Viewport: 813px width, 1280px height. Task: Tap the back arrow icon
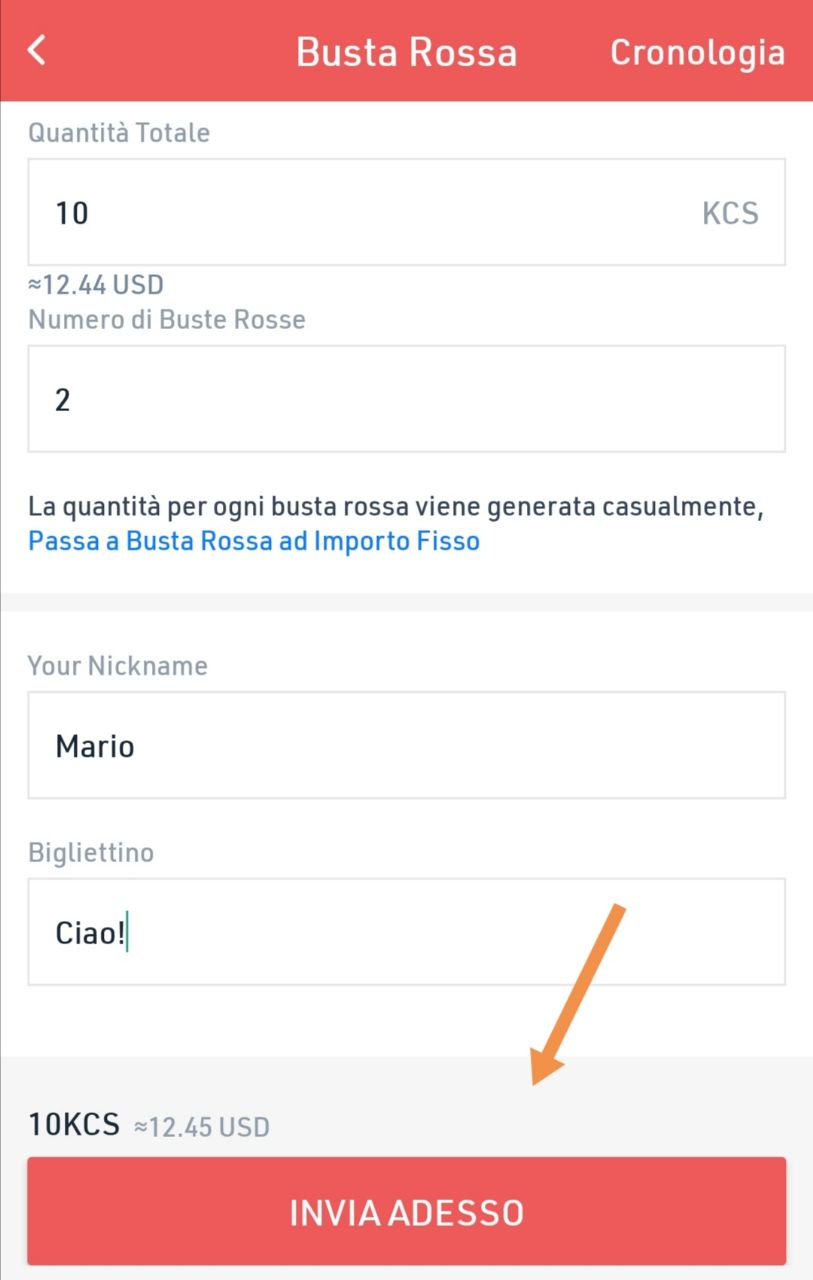37,50
